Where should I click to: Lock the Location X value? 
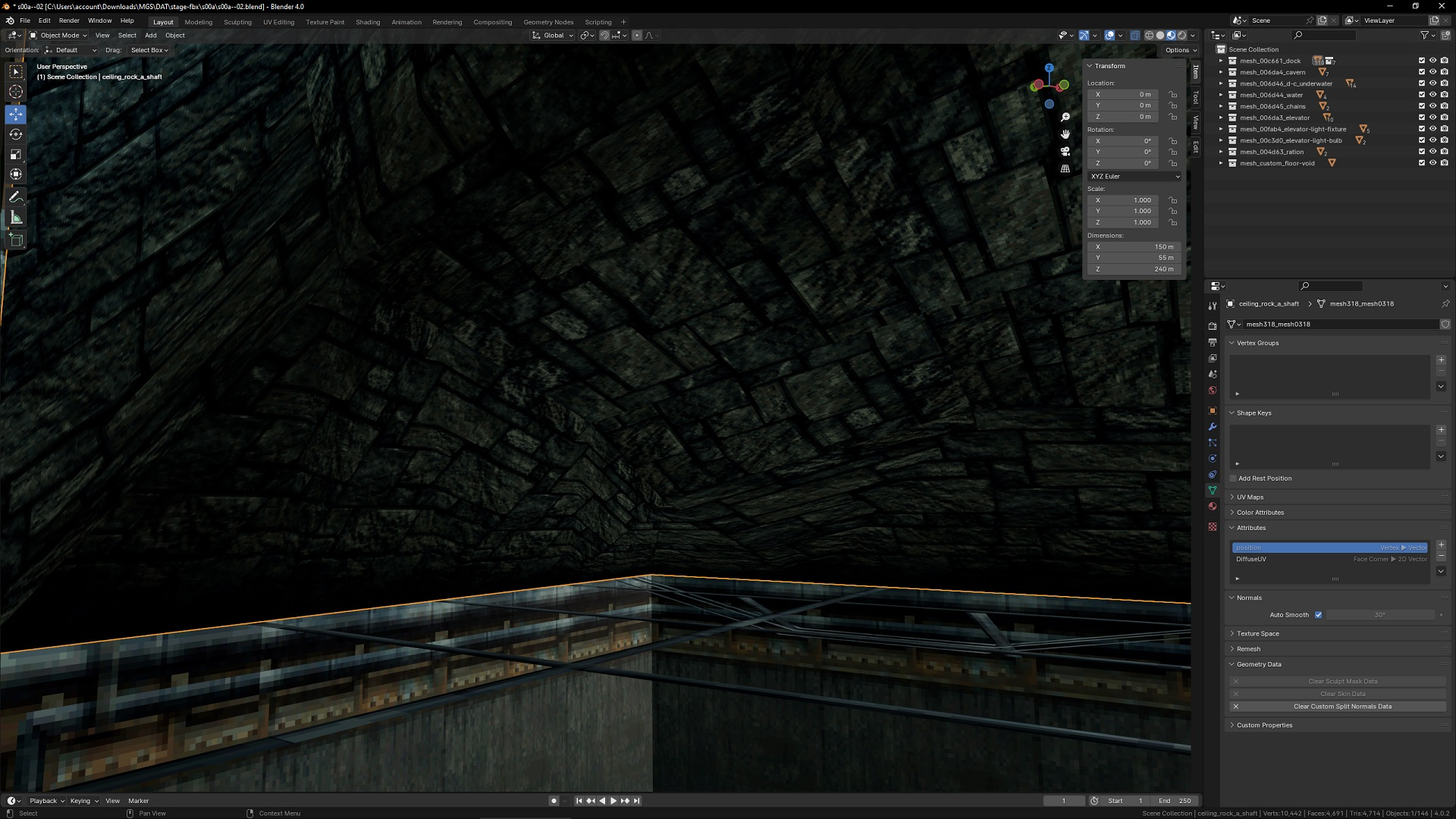(1173, 95)
